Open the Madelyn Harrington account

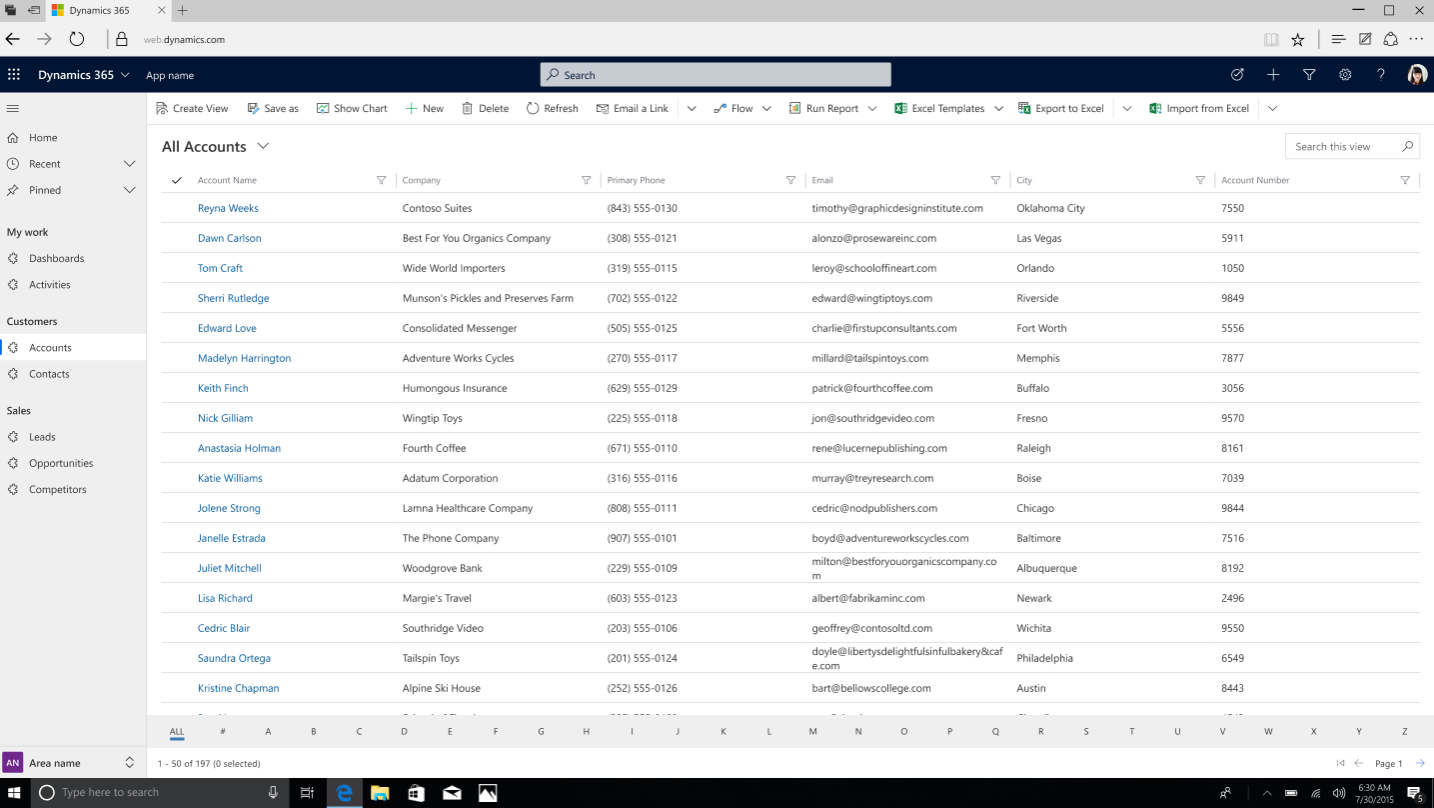coord(244,358)
